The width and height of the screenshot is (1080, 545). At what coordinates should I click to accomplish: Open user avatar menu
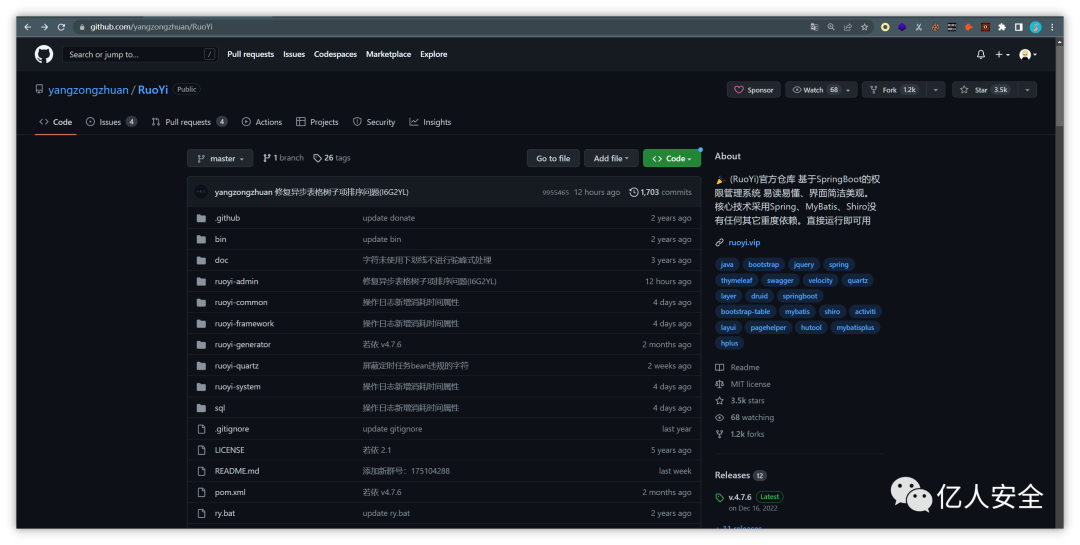tap(1028, 54)
